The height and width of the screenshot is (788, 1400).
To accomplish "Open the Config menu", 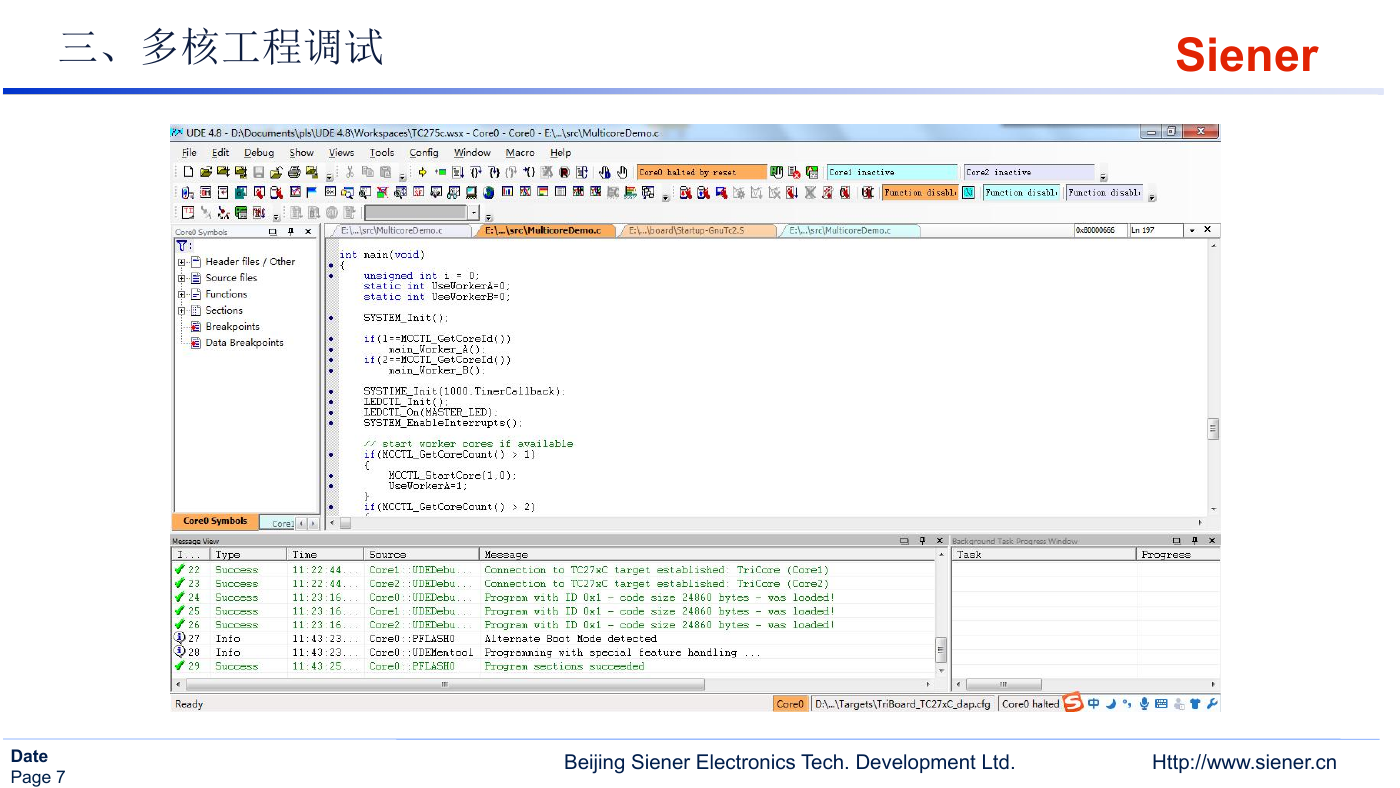I will click(424, 153).
